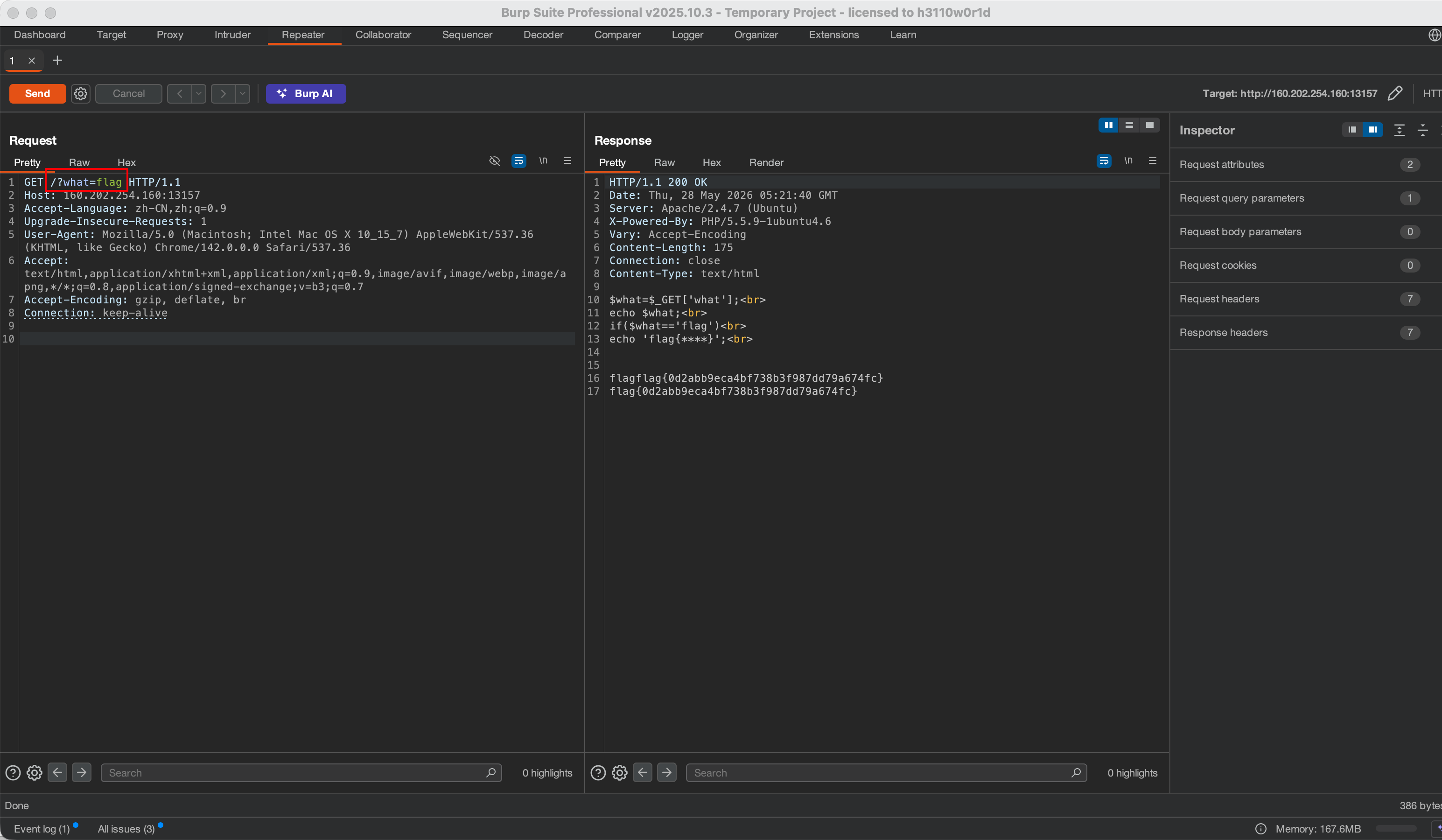Toggle non-printable characters in Response viewer
The height and width of the screenshot is (840, 1442).
pyautogui.click(x=1128, y=161)
